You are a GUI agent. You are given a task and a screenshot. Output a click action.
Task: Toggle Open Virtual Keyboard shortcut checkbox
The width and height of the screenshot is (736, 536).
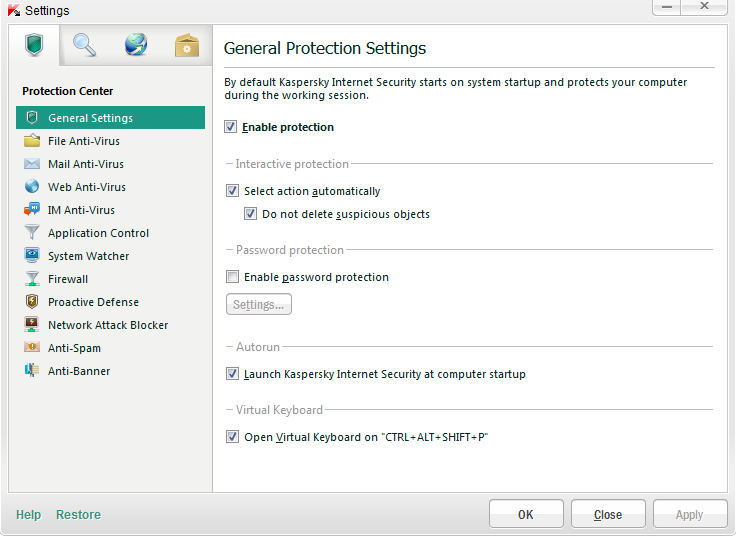pyautogui.click(x=232, y=436)
